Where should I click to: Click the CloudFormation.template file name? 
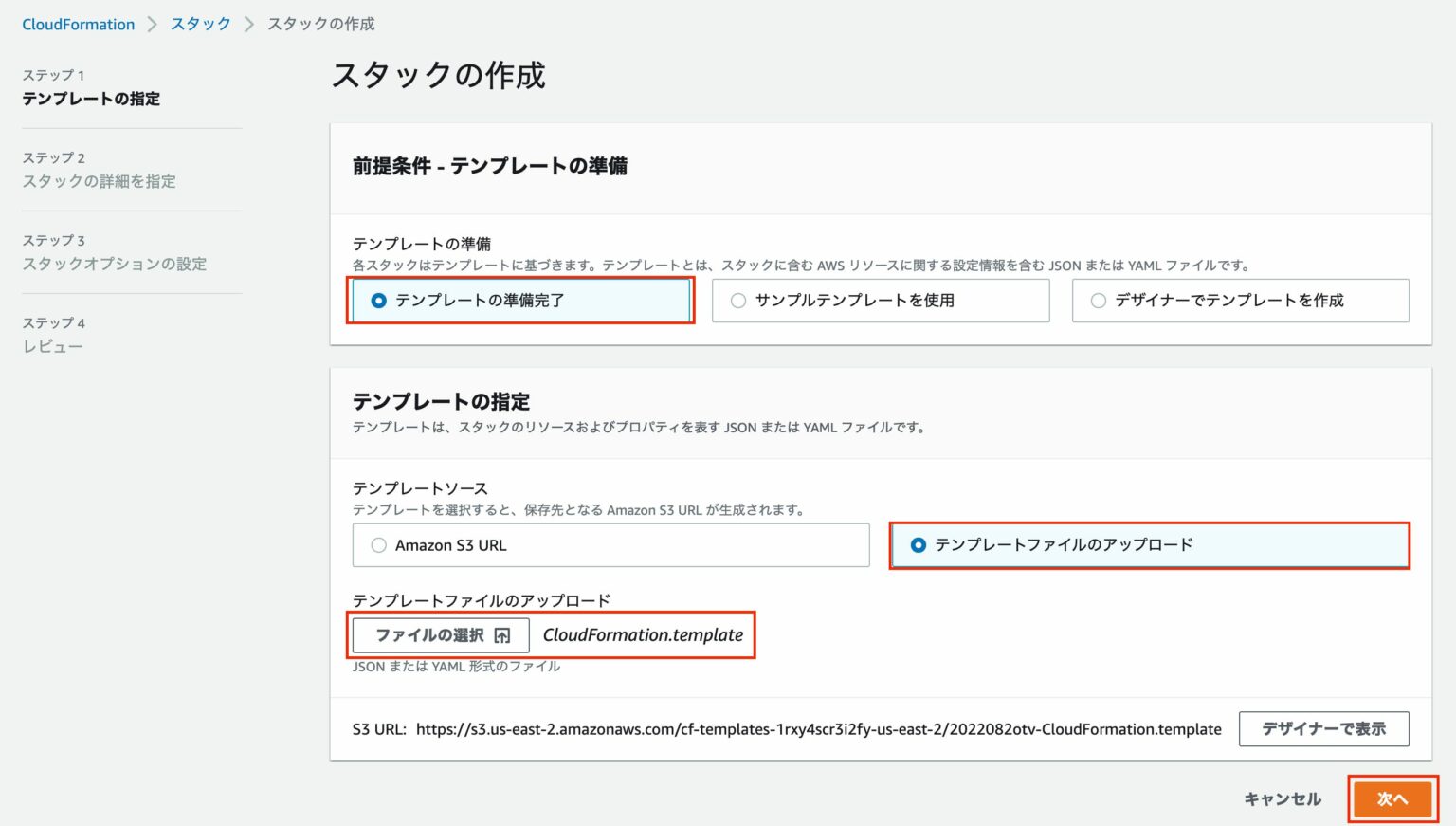tap(643, 635)
